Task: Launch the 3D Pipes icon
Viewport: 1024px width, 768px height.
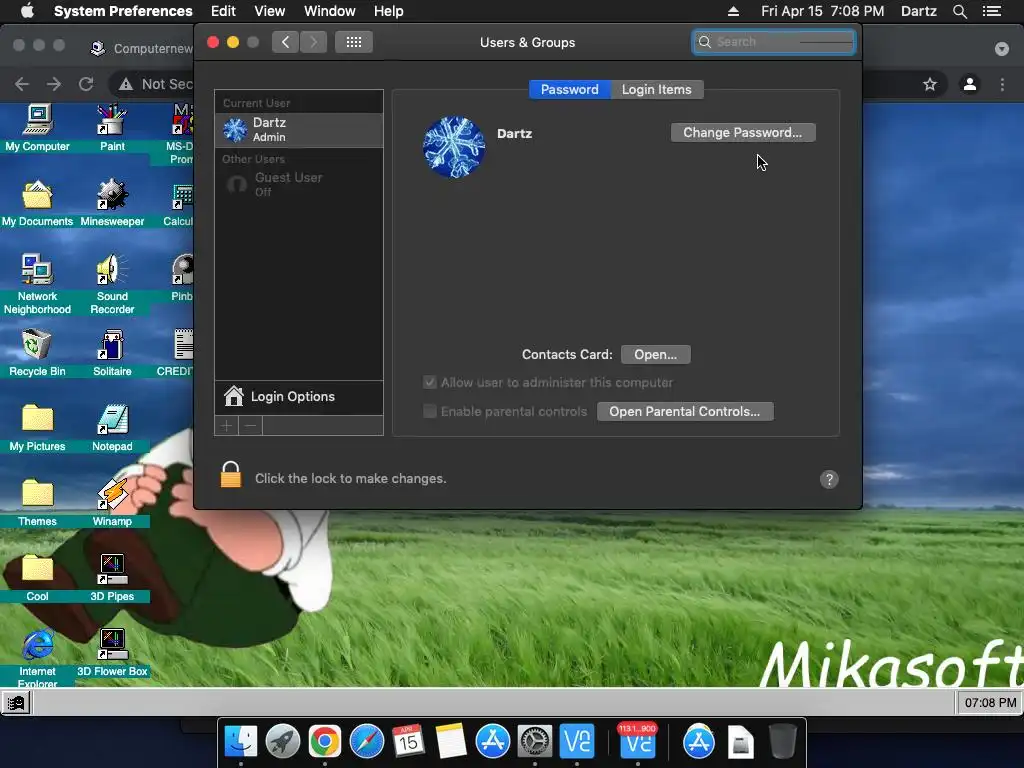Action: 112,578
